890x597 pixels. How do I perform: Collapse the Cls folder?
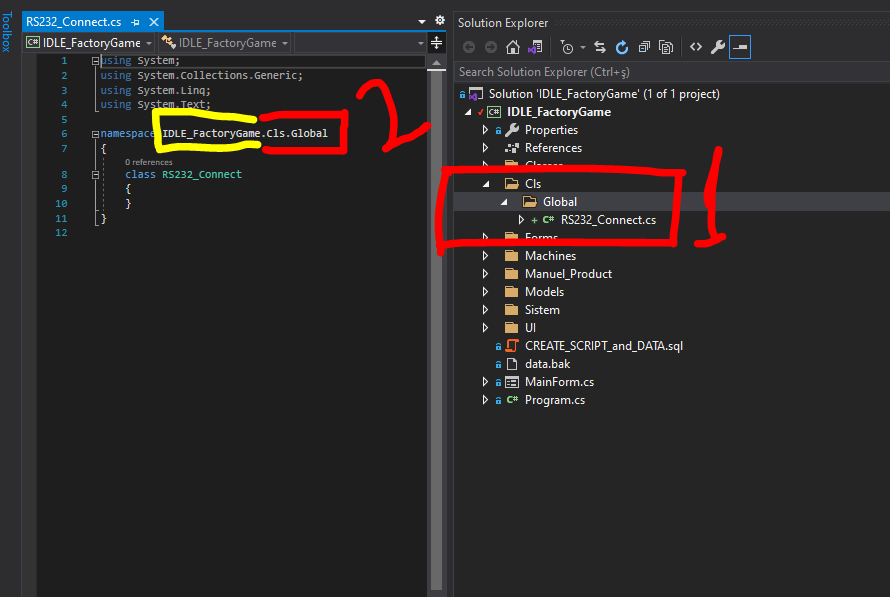click(485, 184)
